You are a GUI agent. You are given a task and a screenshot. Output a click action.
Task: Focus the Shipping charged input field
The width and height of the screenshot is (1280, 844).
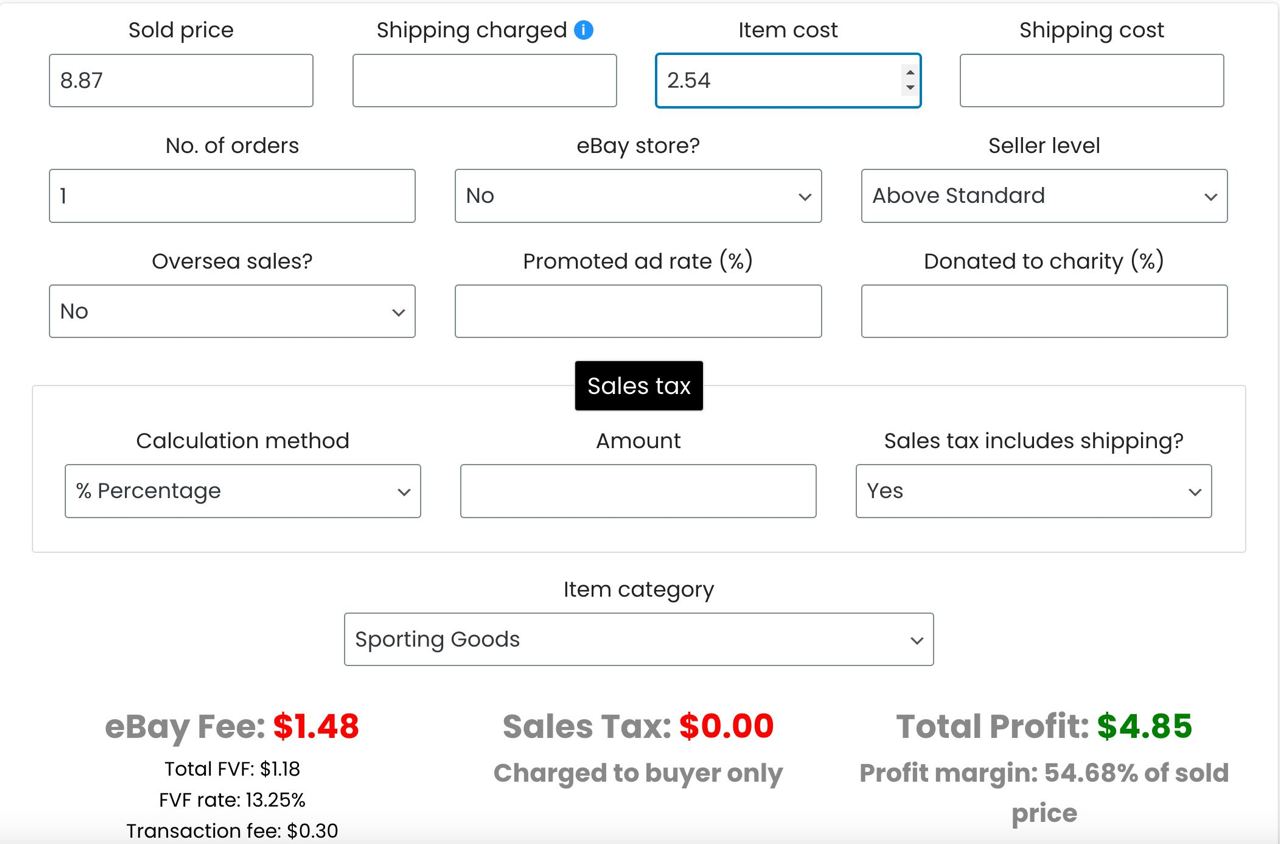[485, 81]
